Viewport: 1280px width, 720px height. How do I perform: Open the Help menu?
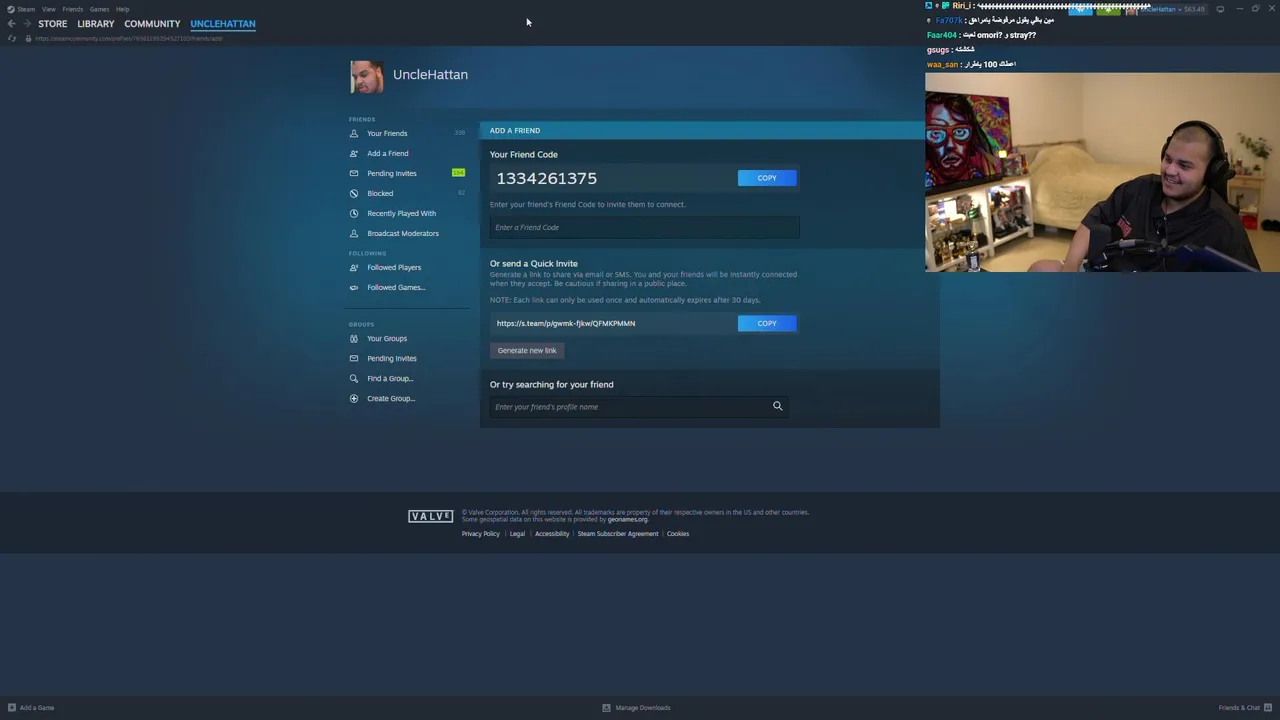coord(122,9)
